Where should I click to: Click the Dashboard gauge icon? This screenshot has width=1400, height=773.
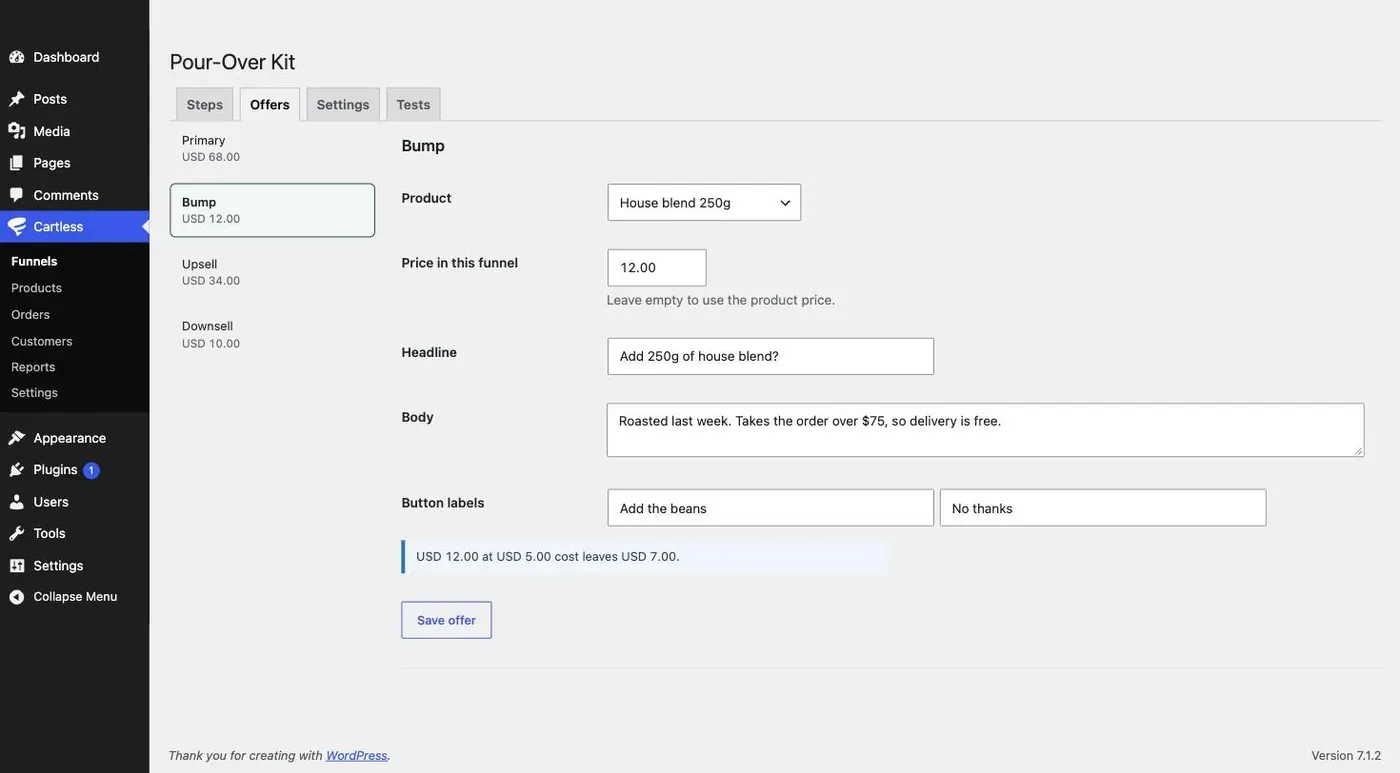(x=17, y=57)
